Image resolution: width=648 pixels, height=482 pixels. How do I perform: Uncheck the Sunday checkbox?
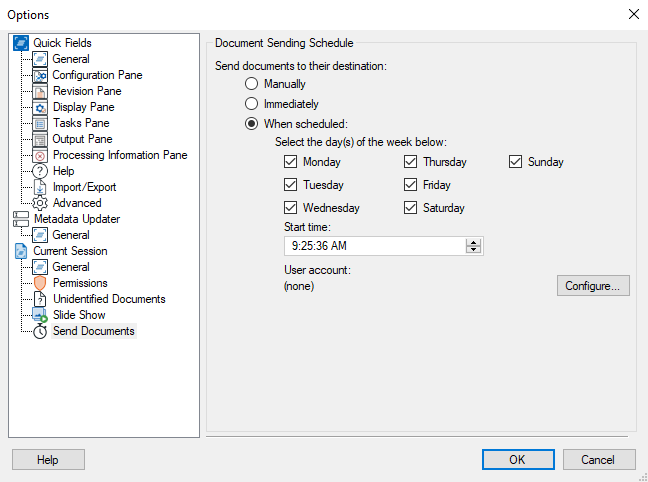[515, 162]
